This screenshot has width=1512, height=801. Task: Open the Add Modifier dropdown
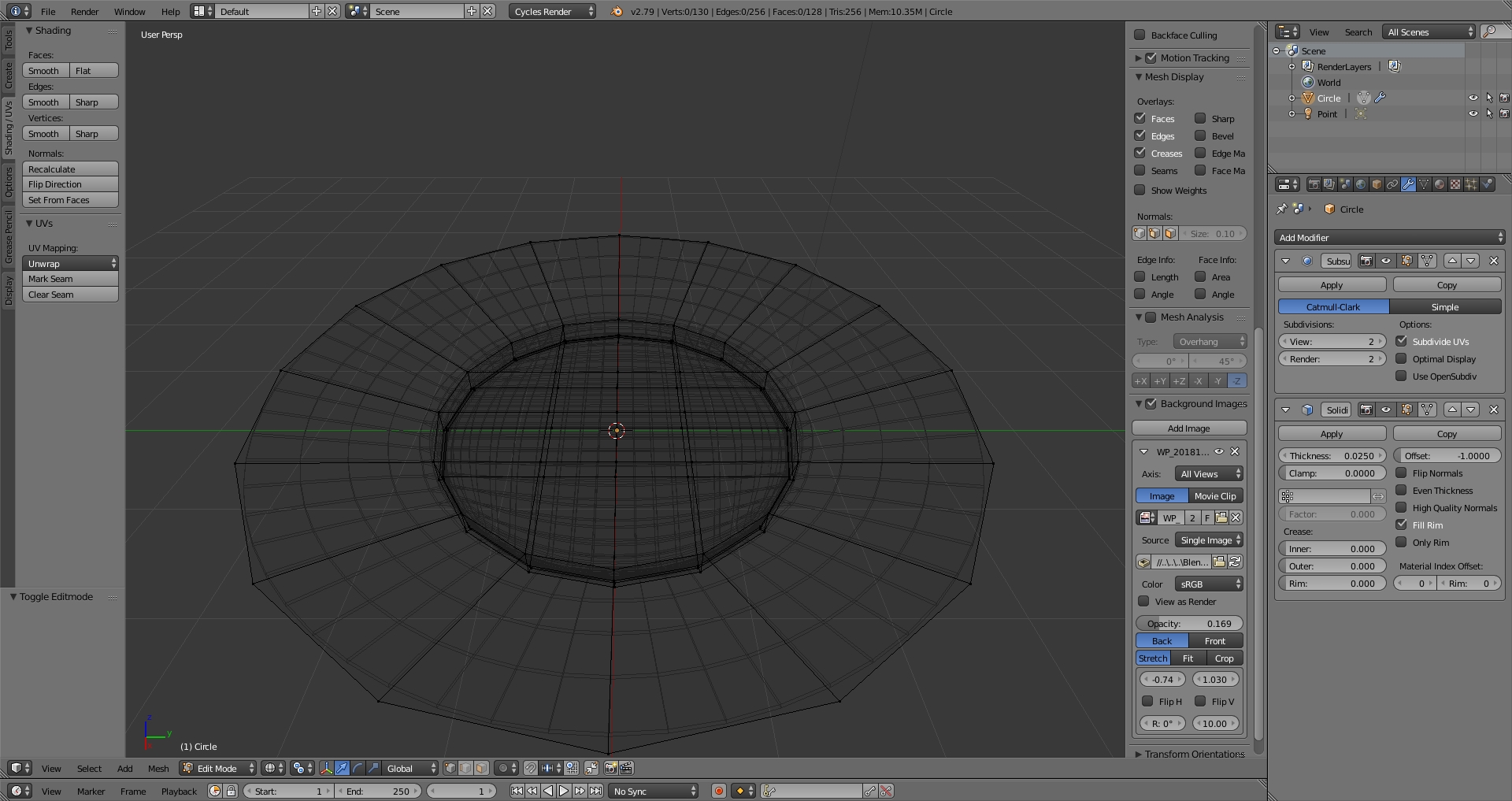click(1389, 237)
